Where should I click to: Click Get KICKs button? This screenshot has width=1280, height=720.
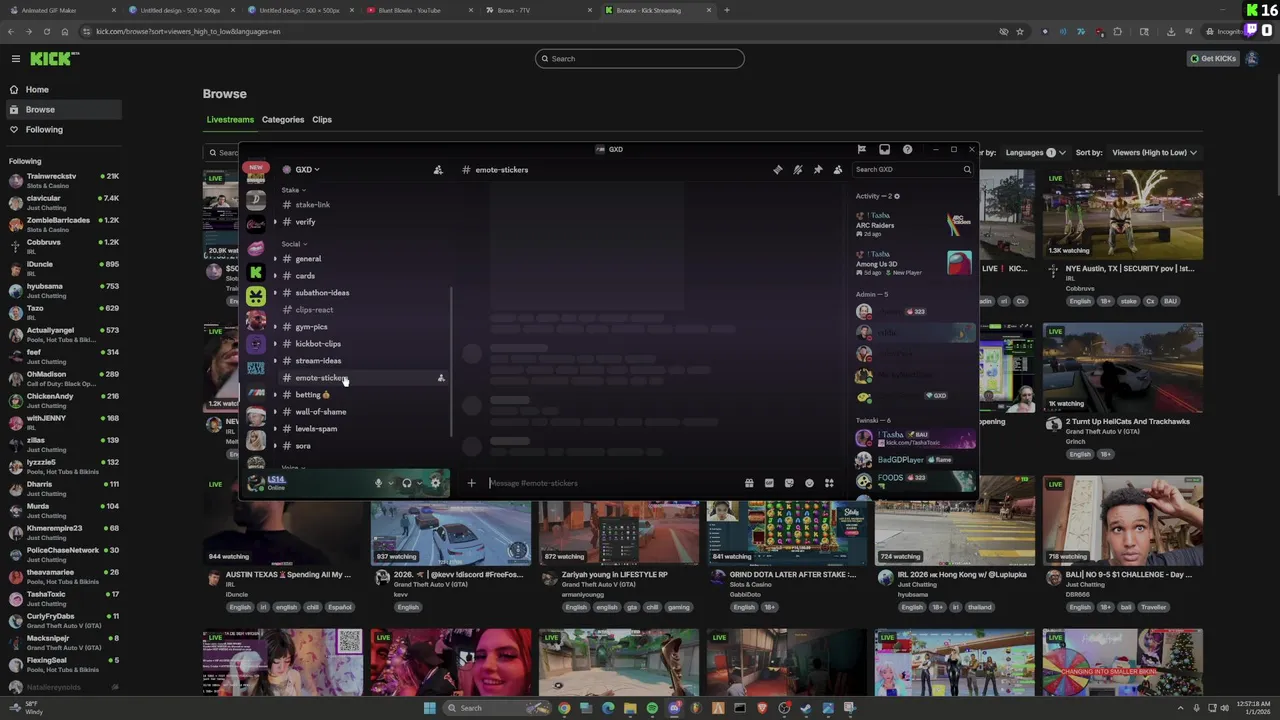point(1213,59)
